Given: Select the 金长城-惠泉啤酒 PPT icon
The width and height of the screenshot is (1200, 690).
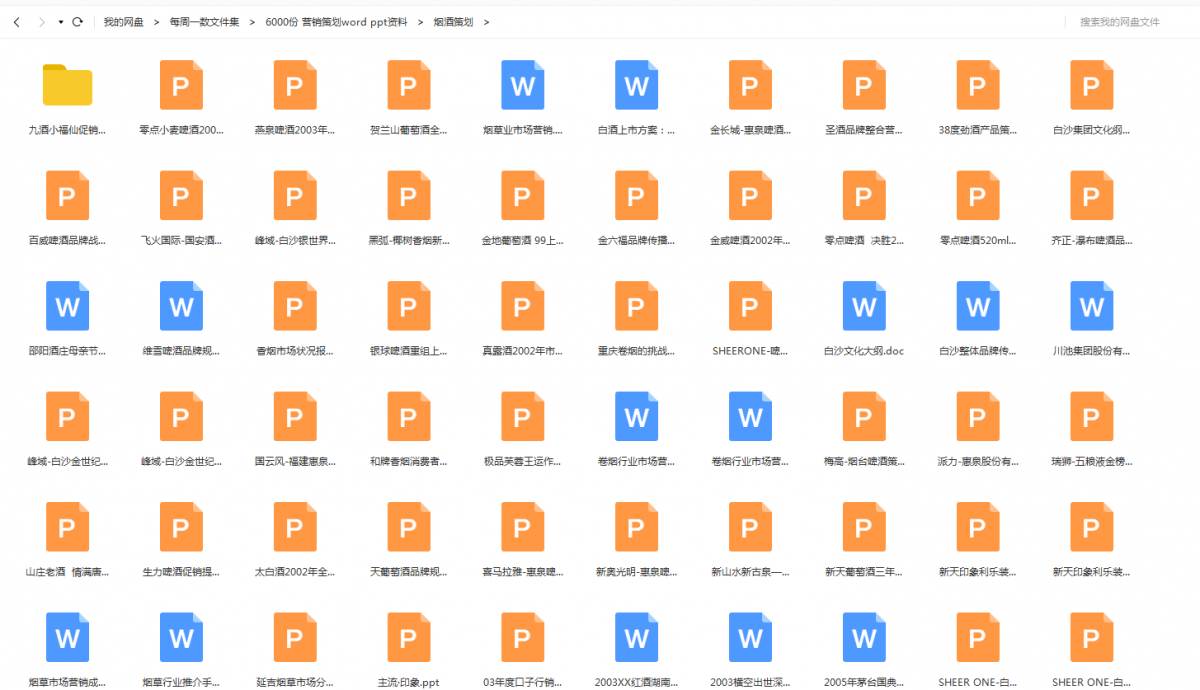Looking at the screenshot, I should [x=751, y=85].
